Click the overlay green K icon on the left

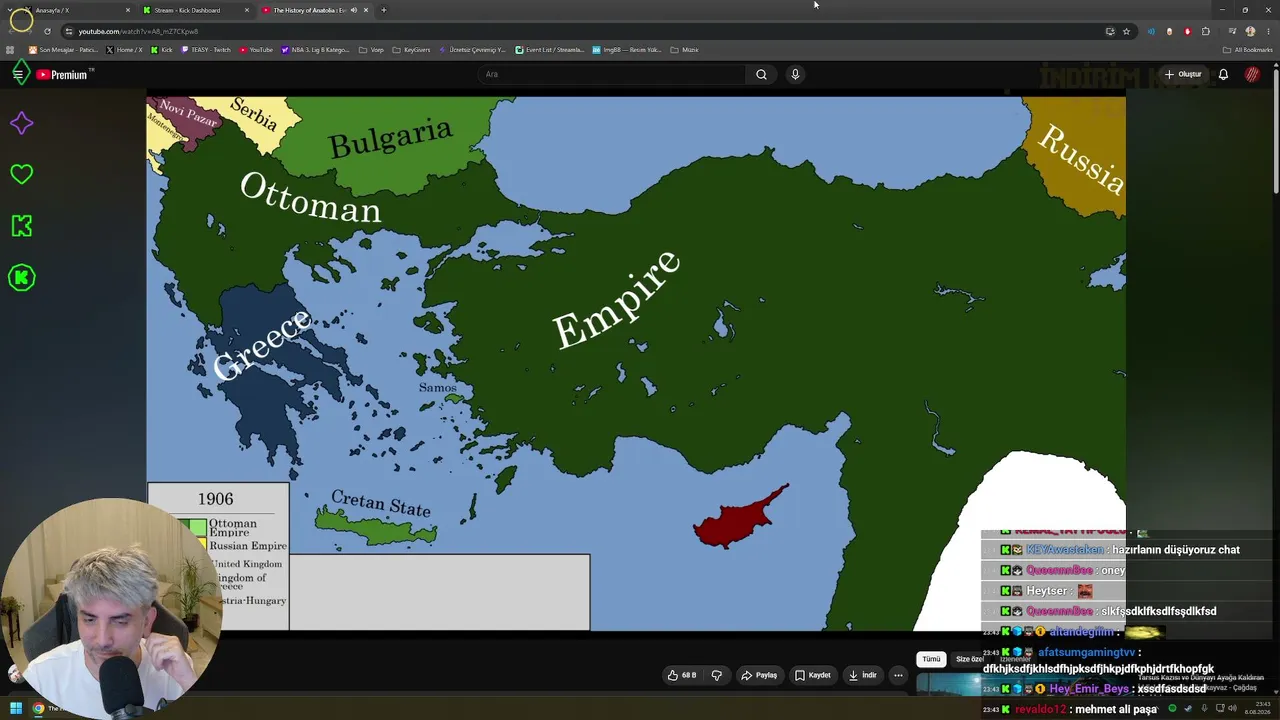pyautogui.click(x=21, y=226)
